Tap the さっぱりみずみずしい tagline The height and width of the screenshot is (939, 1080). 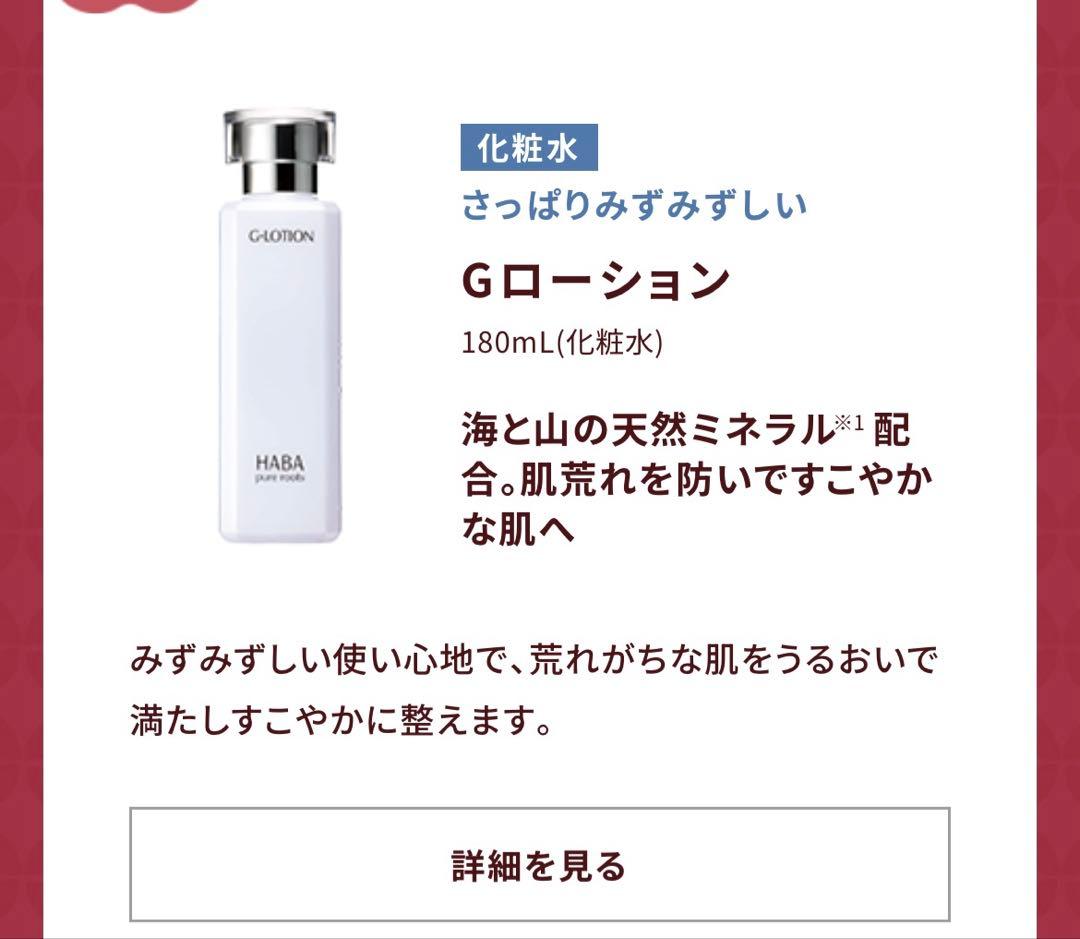tap(634, 205)
